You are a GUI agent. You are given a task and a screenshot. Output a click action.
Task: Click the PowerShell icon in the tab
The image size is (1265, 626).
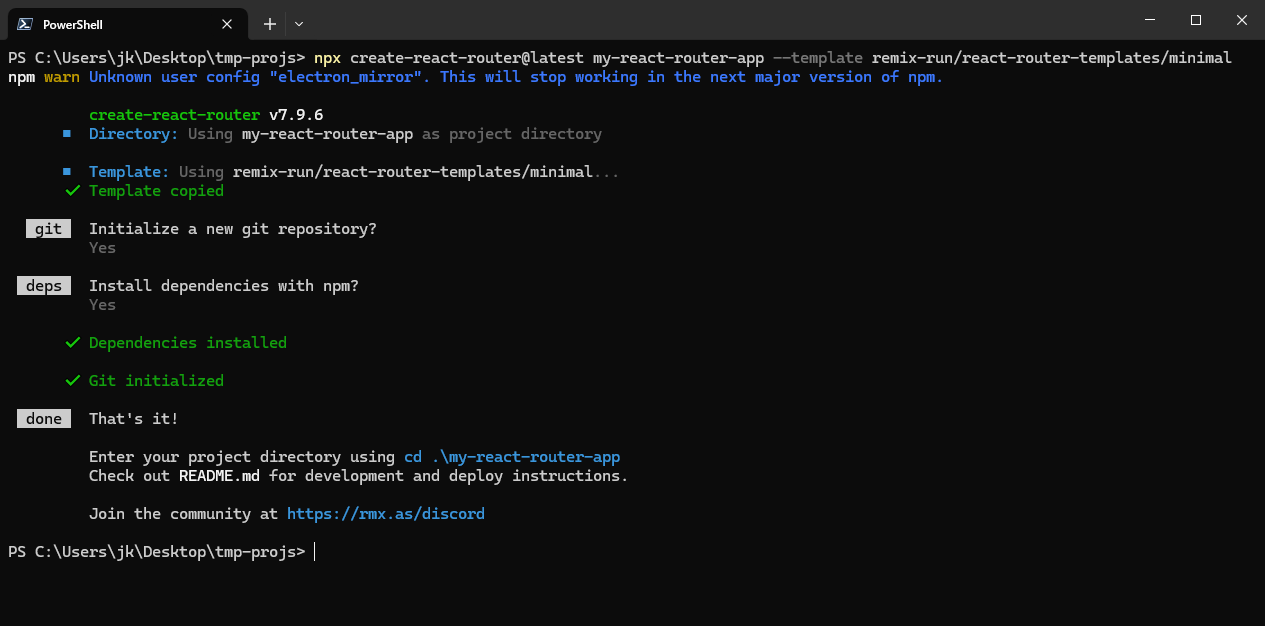pyautogui.click(x=24, y=24)
